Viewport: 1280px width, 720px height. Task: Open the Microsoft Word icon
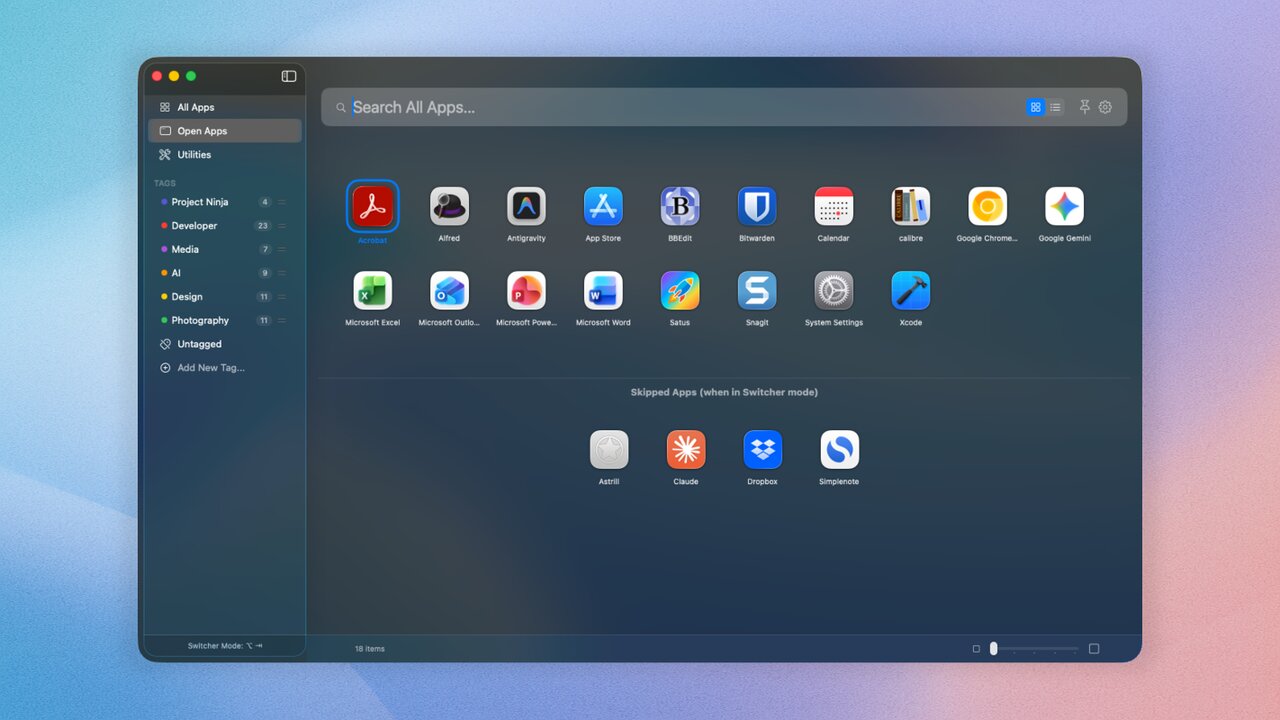tap(603, 290)
